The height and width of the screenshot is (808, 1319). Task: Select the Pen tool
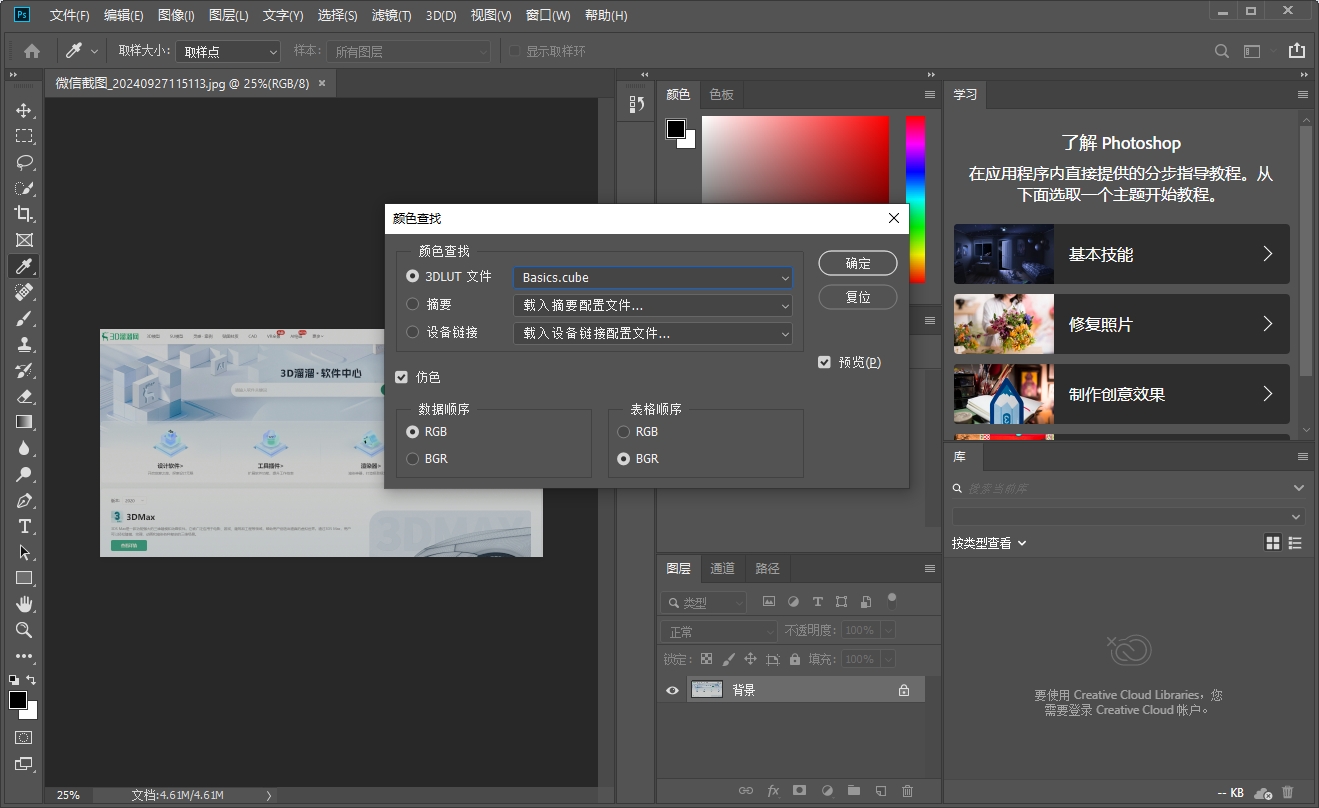click(x=24, y=500)
